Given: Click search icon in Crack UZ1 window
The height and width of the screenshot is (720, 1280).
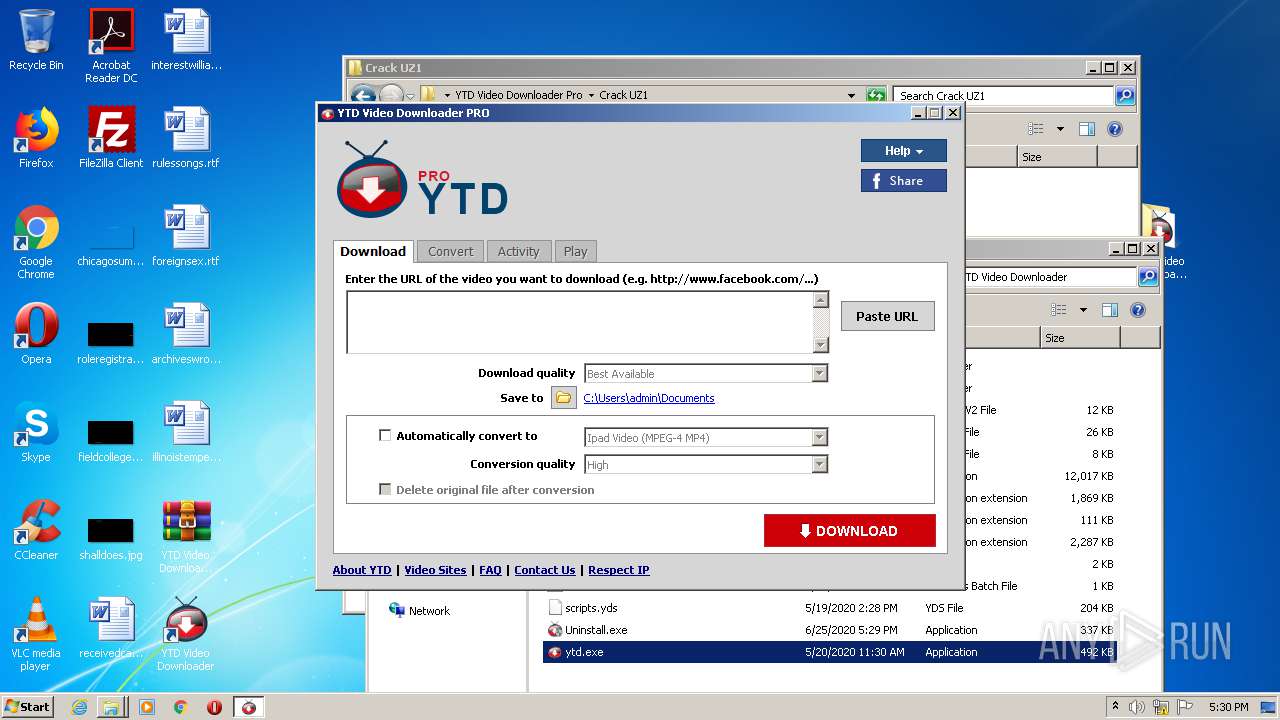Looking at the screenshot, I should point(1125,96).
